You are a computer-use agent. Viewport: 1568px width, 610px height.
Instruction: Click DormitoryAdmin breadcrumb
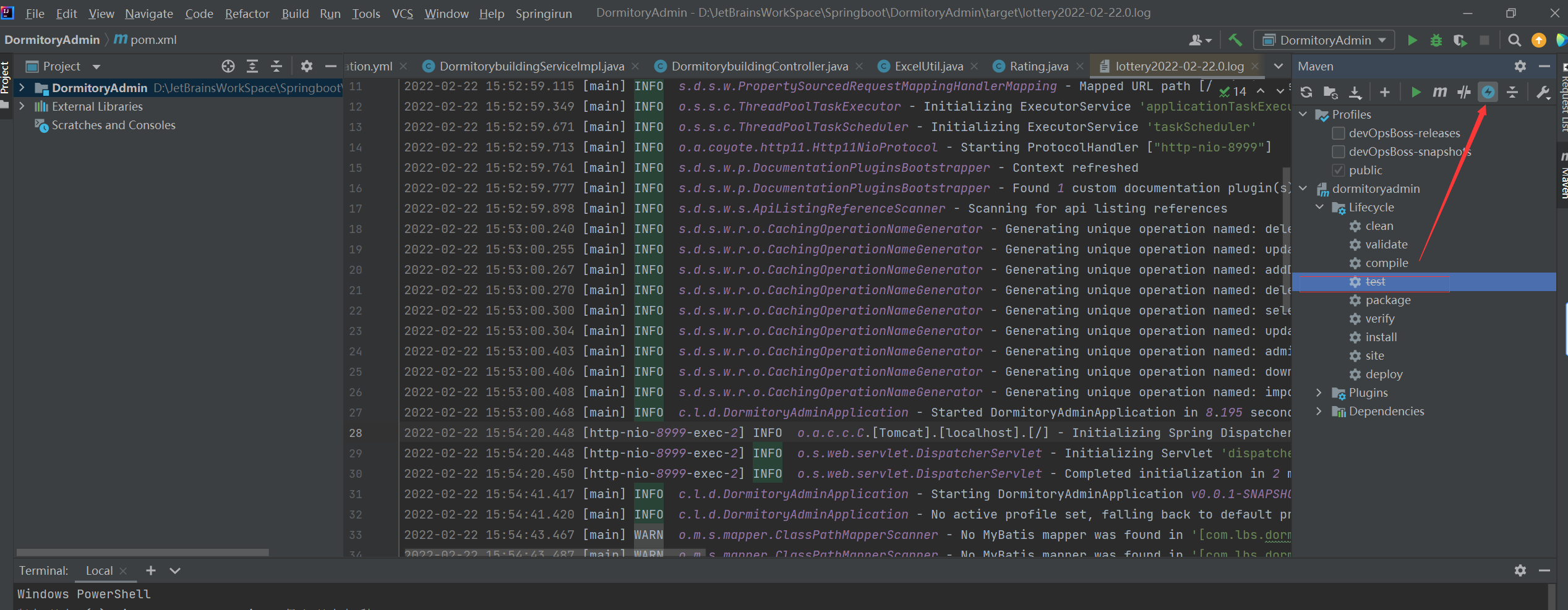[x=52, y=40]
